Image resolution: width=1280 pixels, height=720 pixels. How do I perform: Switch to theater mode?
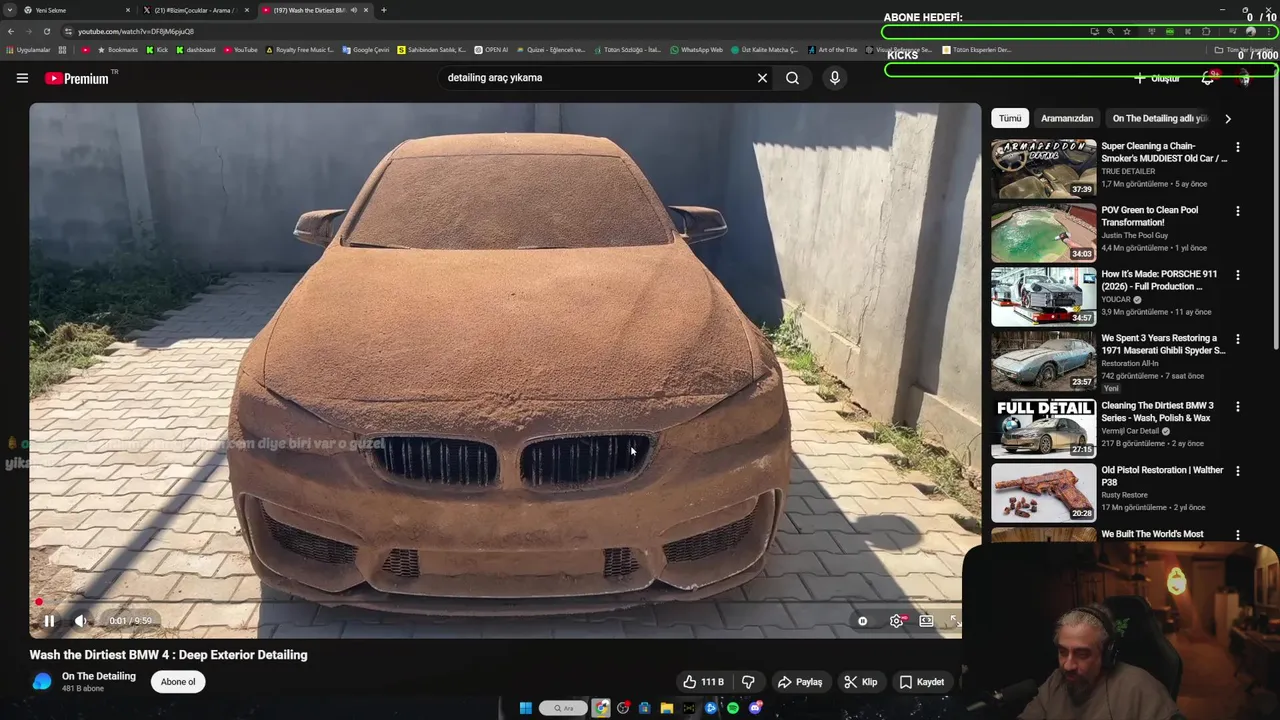[926, 621]
